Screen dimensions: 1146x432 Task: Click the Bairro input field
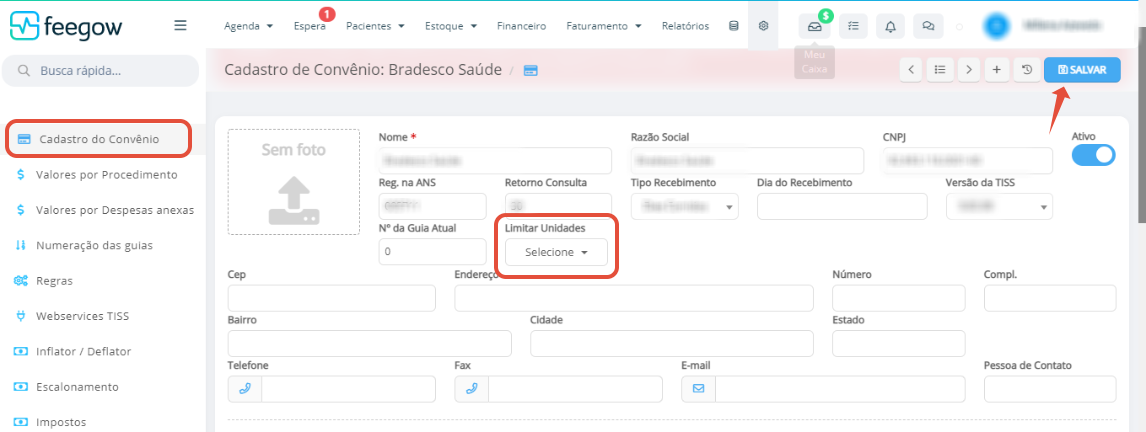click(370, 344)
